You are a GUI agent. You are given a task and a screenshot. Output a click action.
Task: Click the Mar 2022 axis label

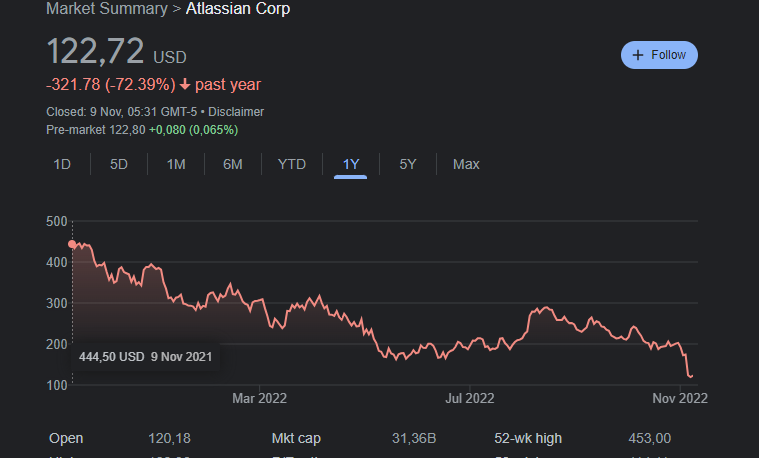tap(259, 398)
